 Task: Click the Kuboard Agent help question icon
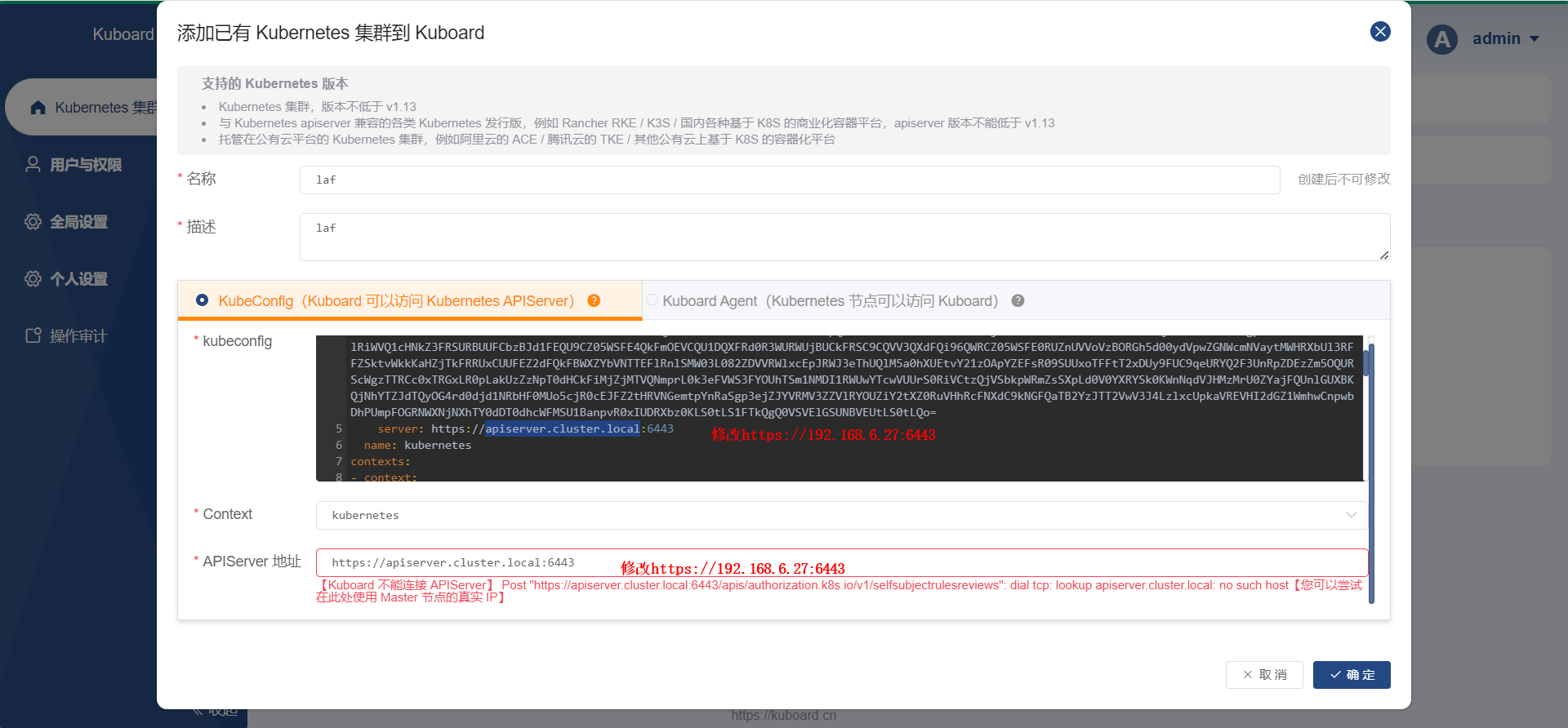(x=1018, y=300)
